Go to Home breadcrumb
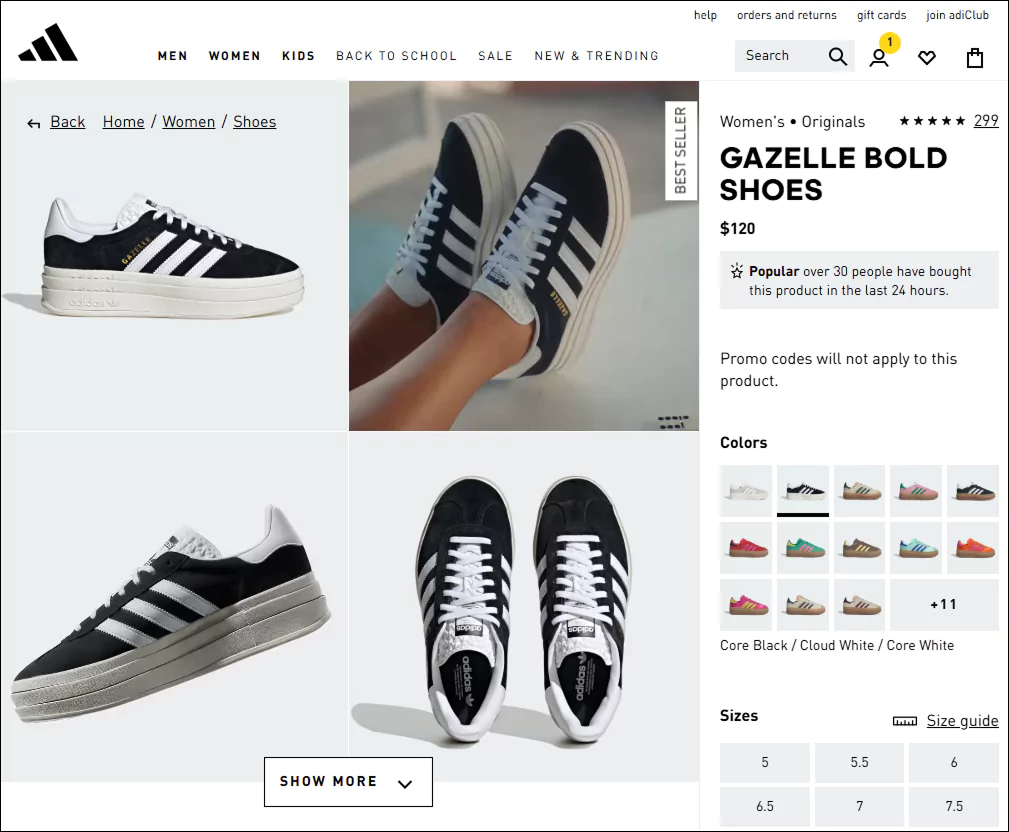The image size is (1009, 832). (x=124, y=122)
